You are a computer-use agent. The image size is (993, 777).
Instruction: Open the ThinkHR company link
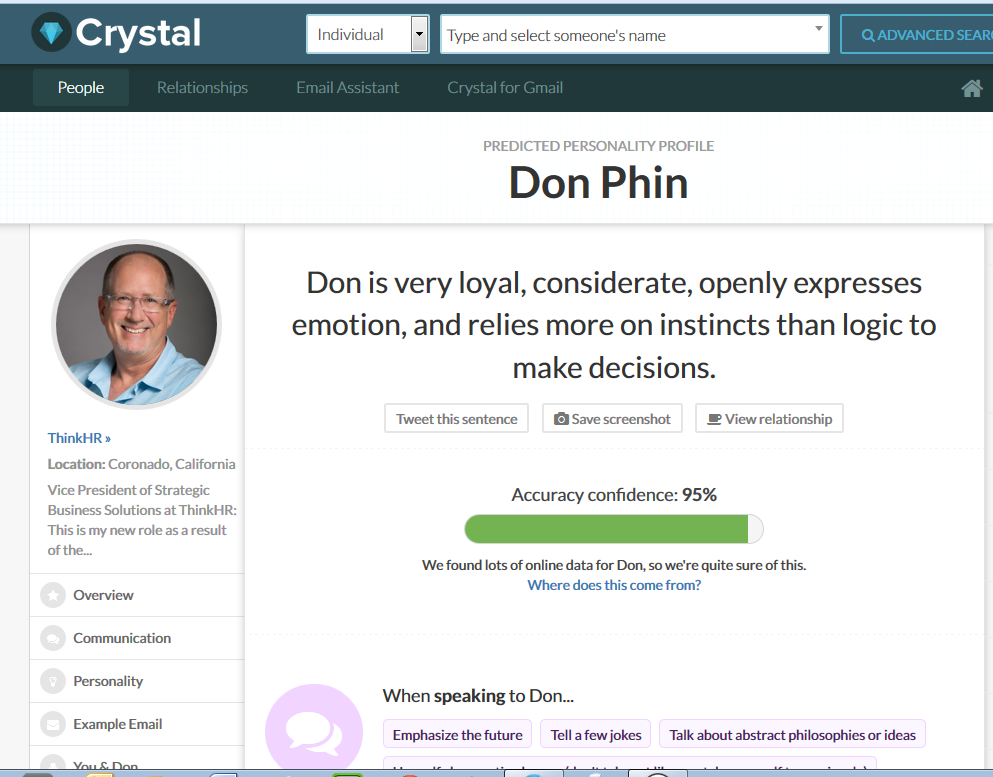79,438
